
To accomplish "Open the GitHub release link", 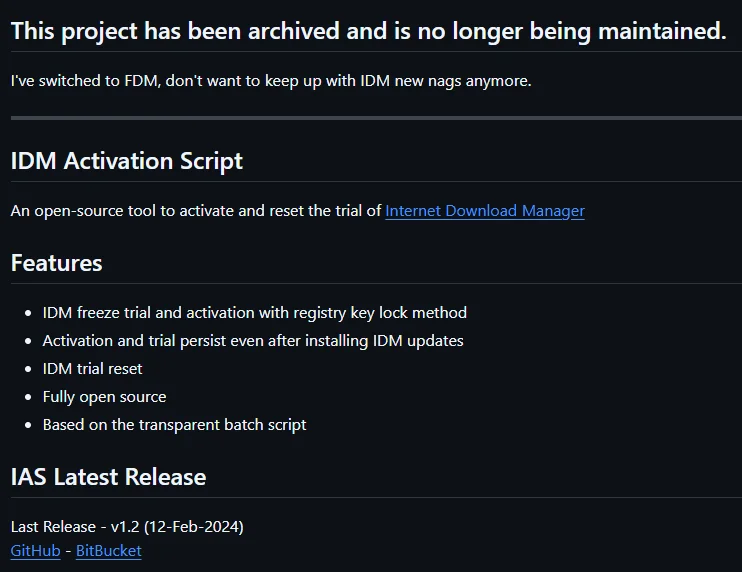I will [35, 551].
